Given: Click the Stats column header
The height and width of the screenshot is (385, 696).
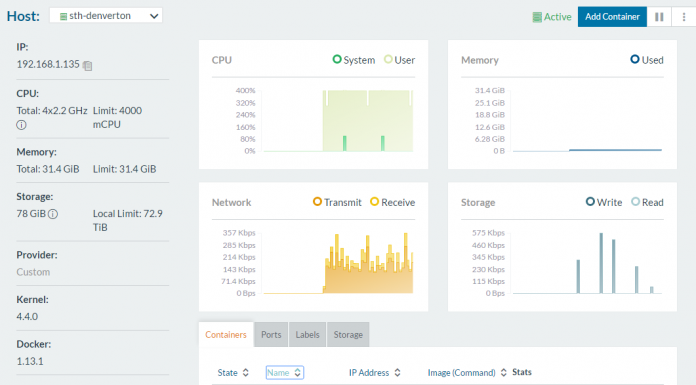Looking at the screenshot, I should [522, 372].
